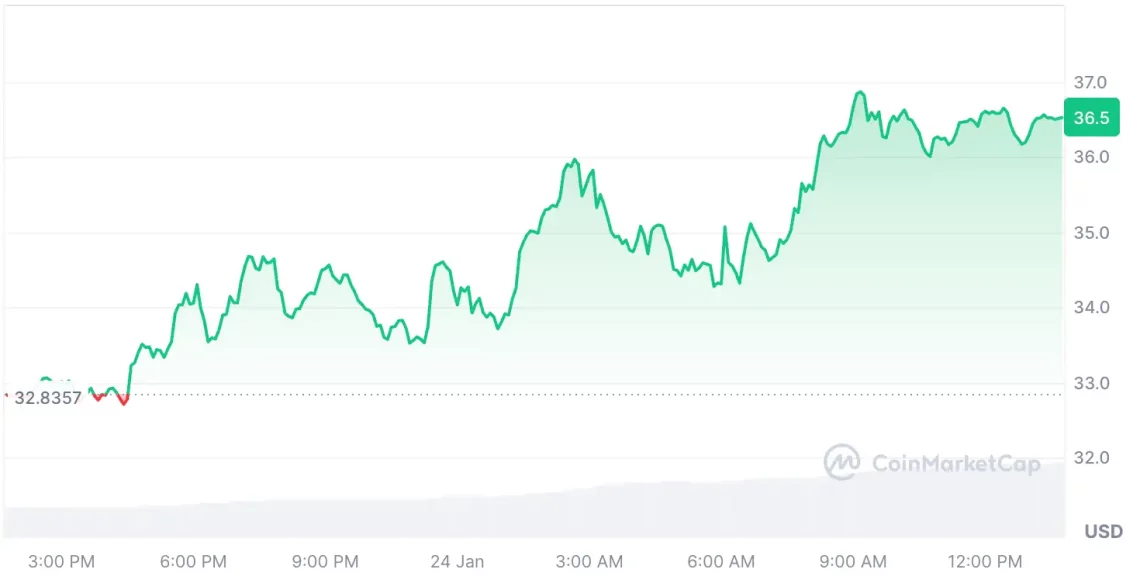Viewport: 1140px width, 583px height.
Task: Click the 24 Jan date axis label
Action: pyautogui.click(x=457, y=562)
